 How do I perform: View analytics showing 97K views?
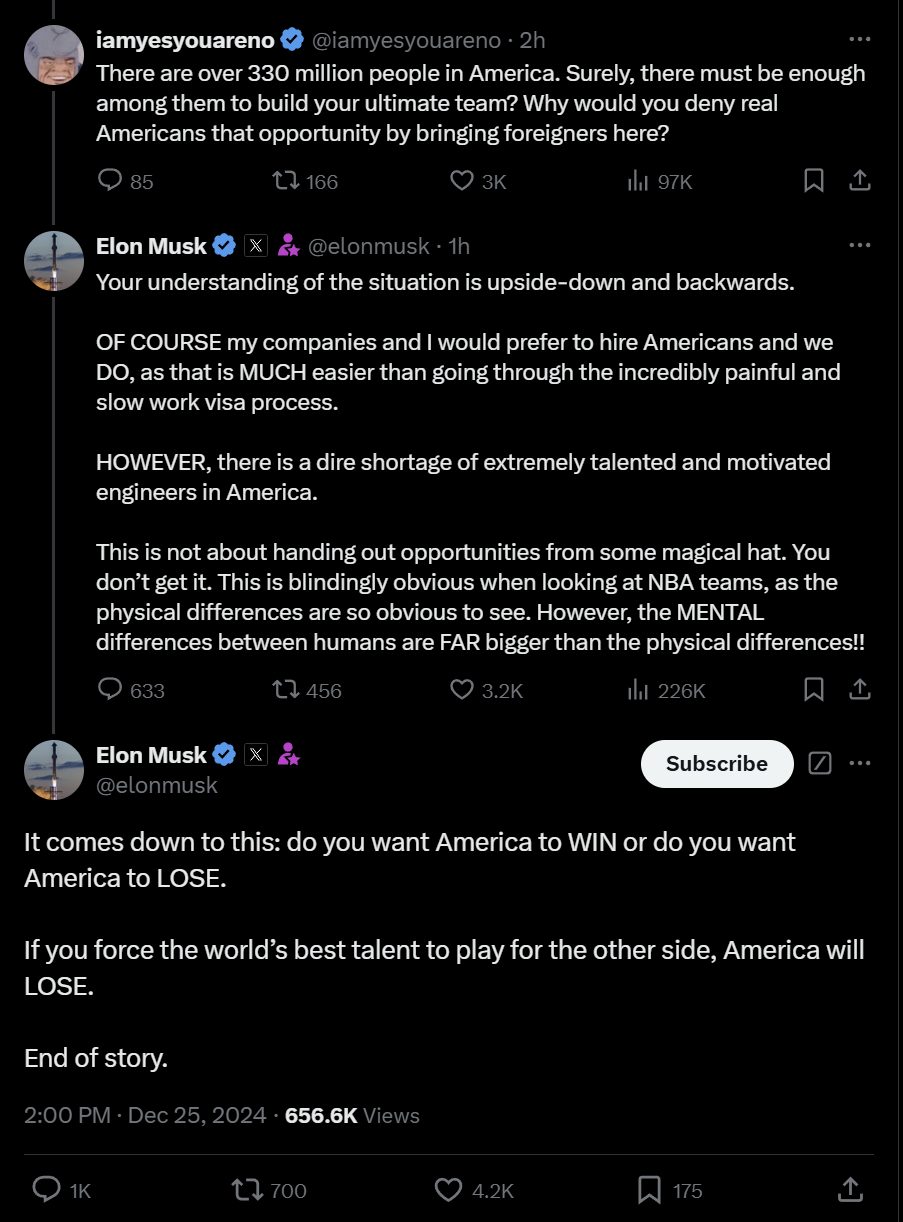coord(637,181)
